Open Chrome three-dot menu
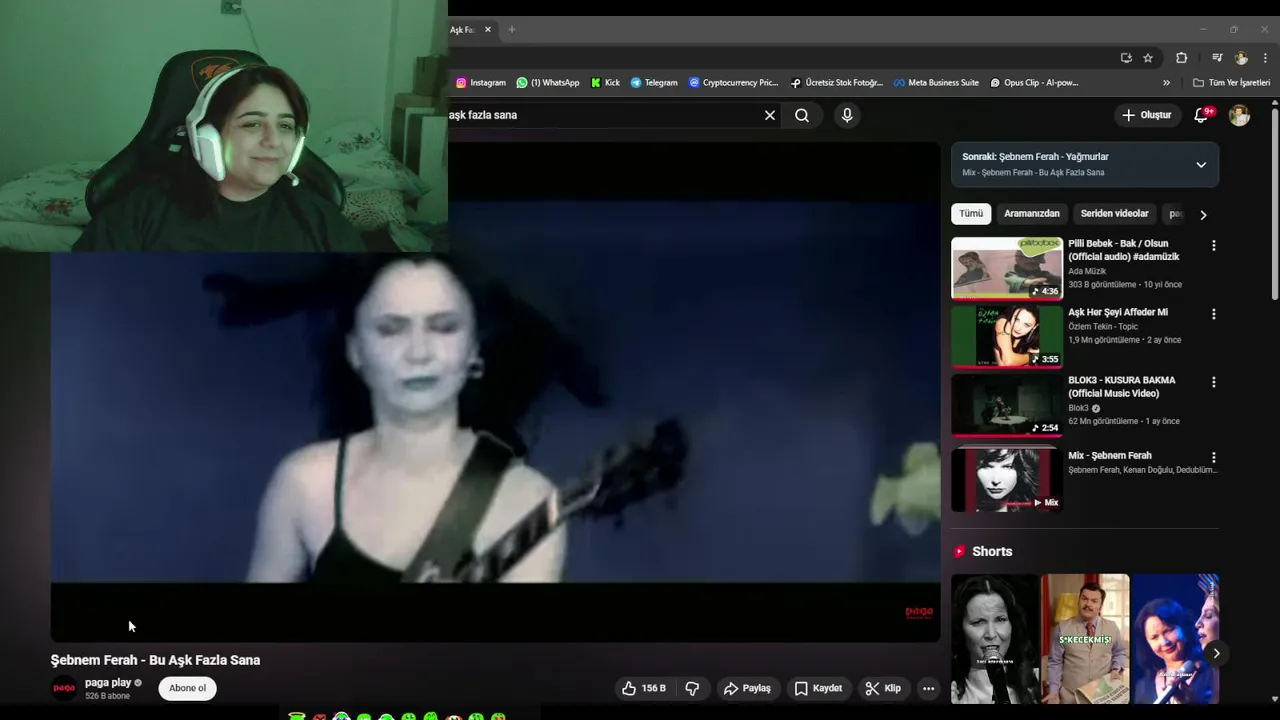 [1265, 58]
